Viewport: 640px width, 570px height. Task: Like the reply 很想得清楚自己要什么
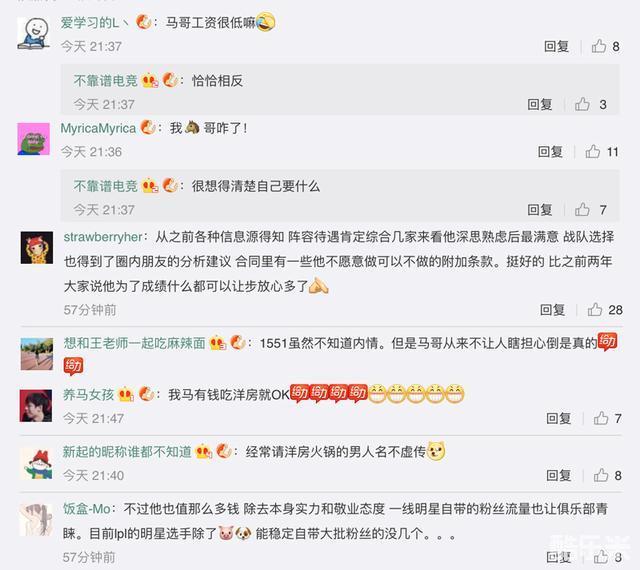(x=582, y=210)
